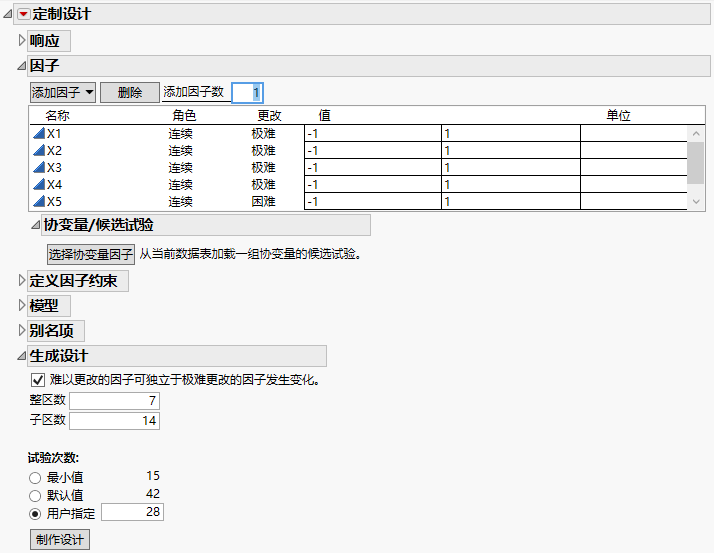Click the minimum run count value 15

[153, 476]
